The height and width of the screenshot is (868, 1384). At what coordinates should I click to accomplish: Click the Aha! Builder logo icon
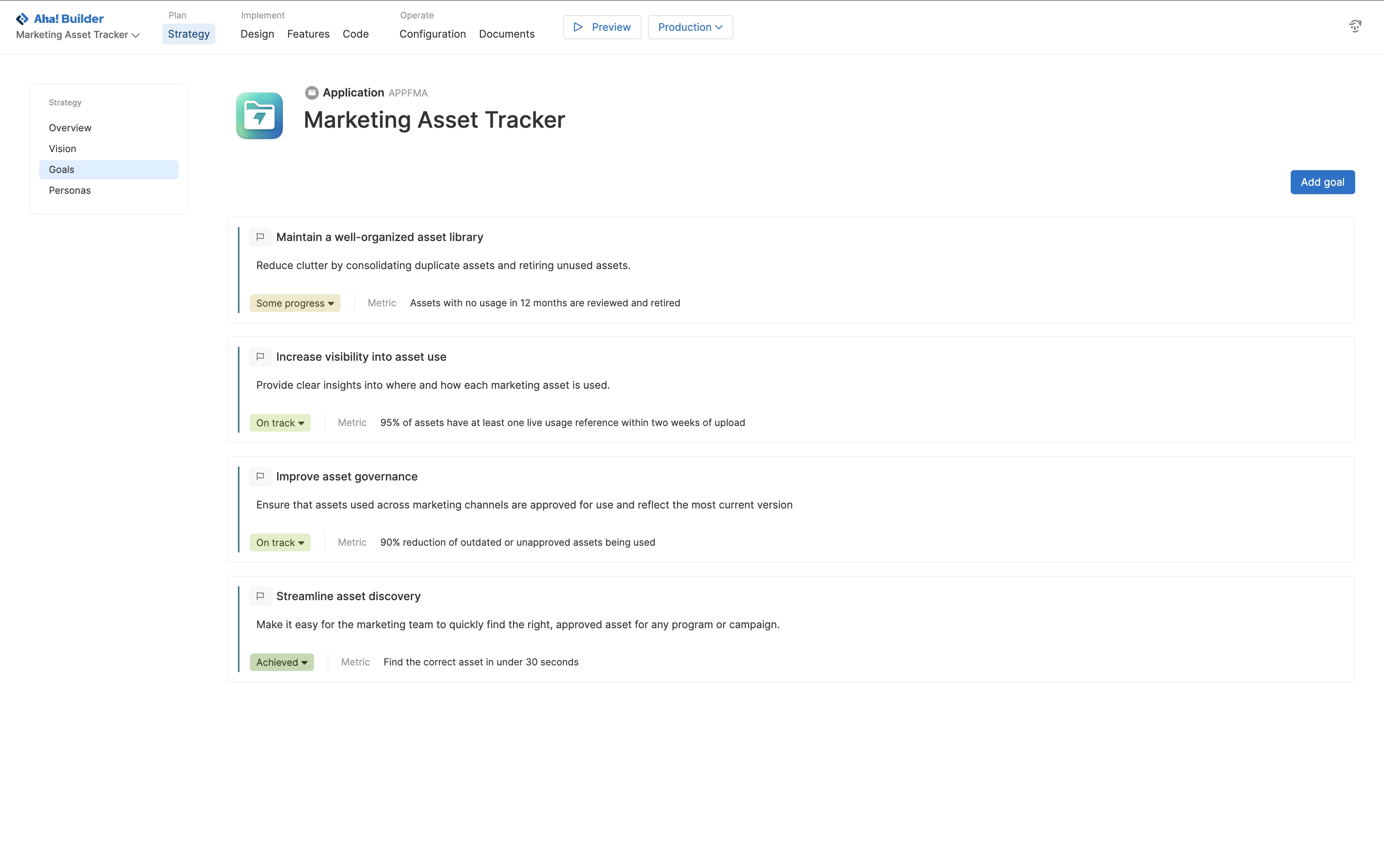[22, 19]
